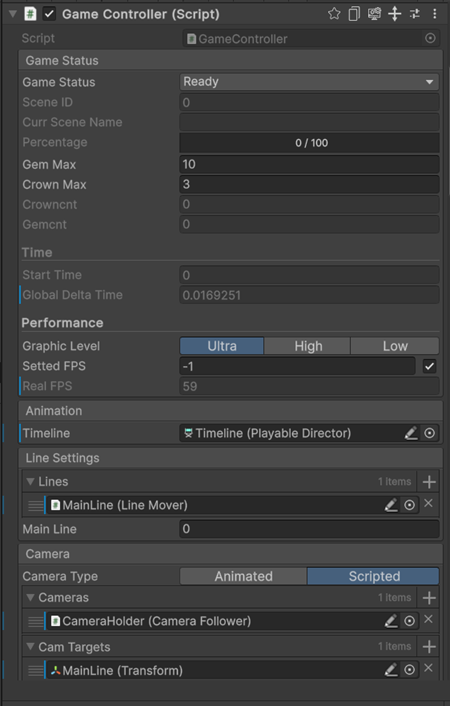Open the three-dot component menu
The image size is (450, 706).
coord(435,14)
